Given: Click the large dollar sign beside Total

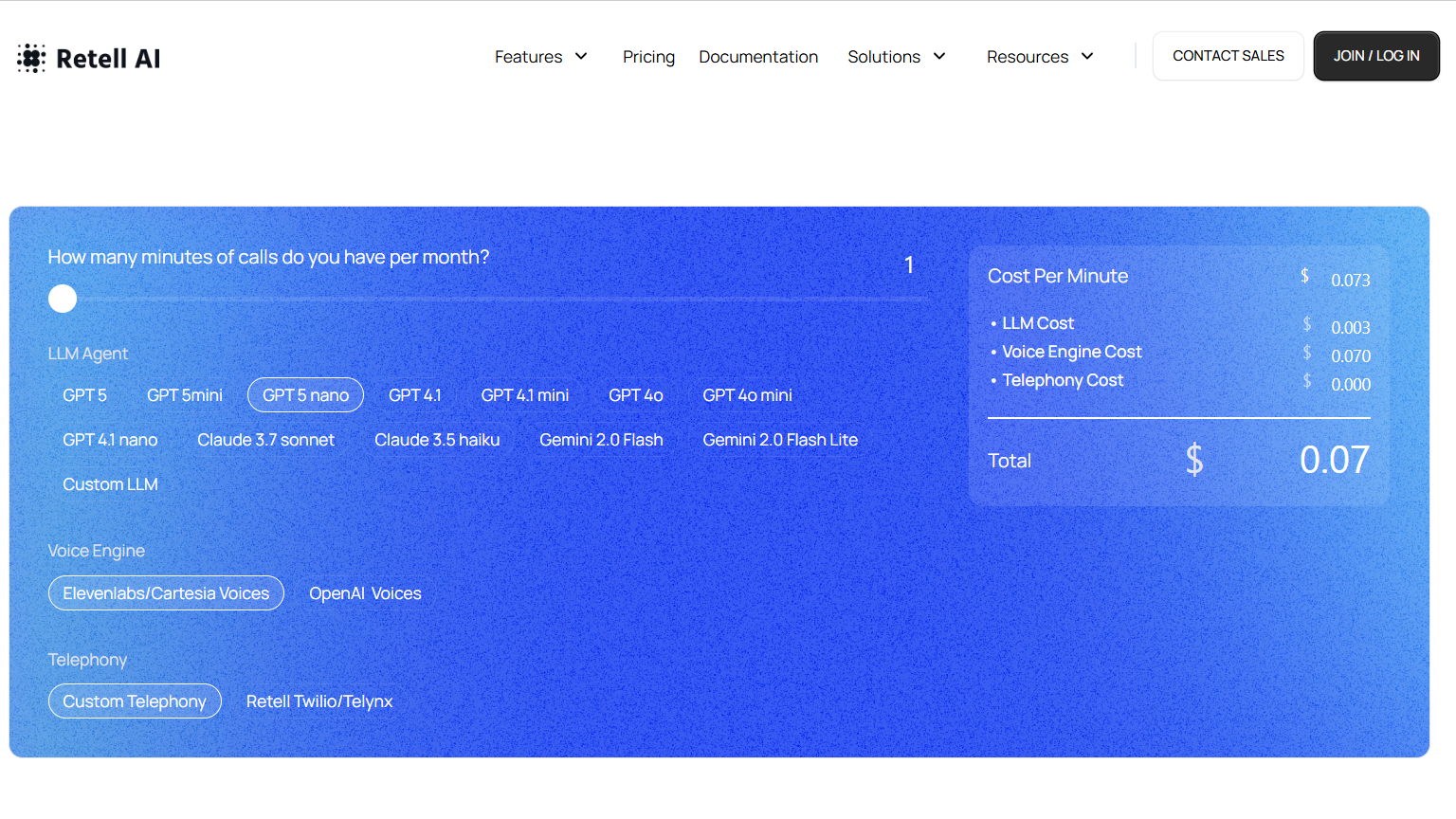Looking at the screenshot, I should coord(1194,460).
